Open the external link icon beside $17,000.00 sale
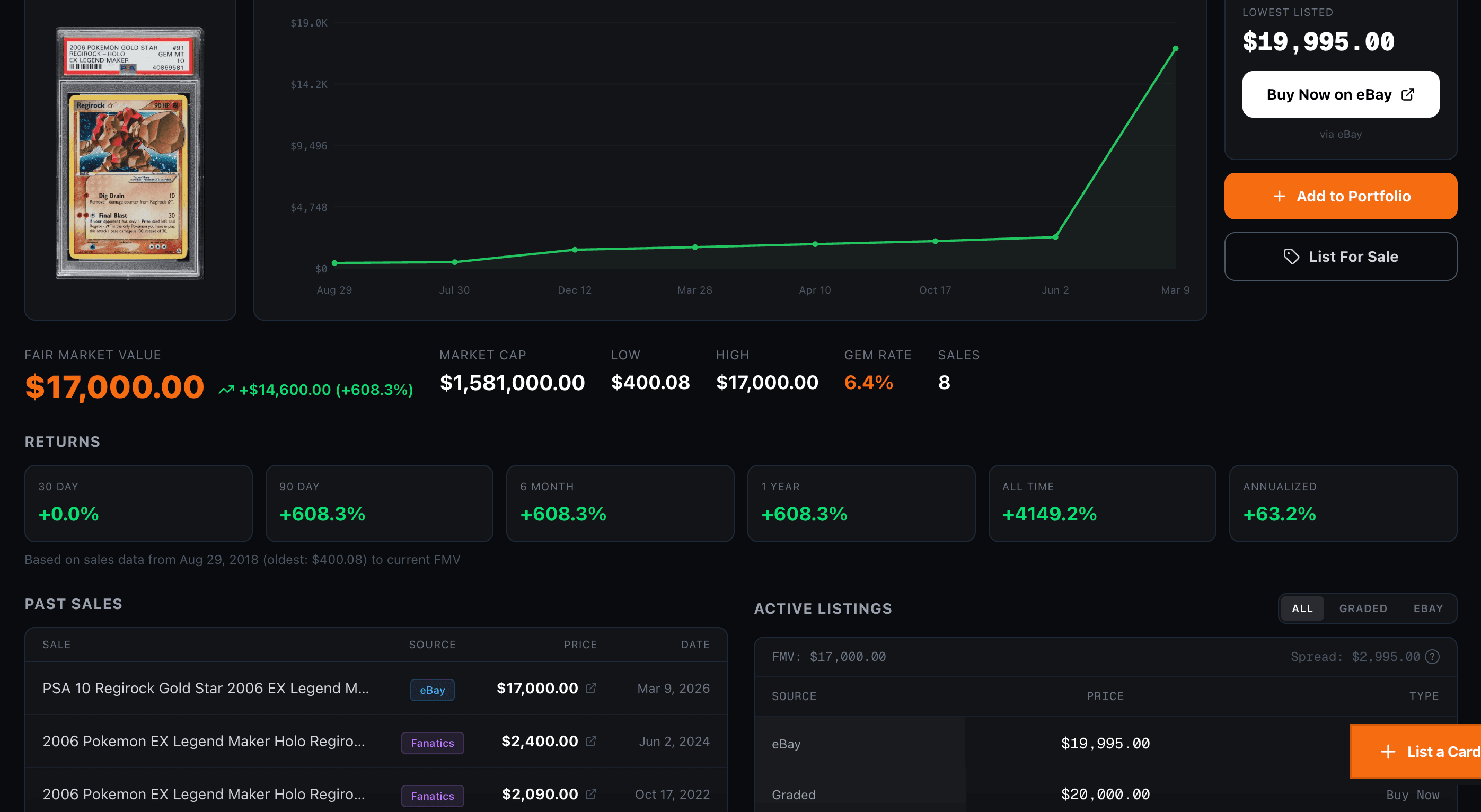 click(x=590, y=688)
